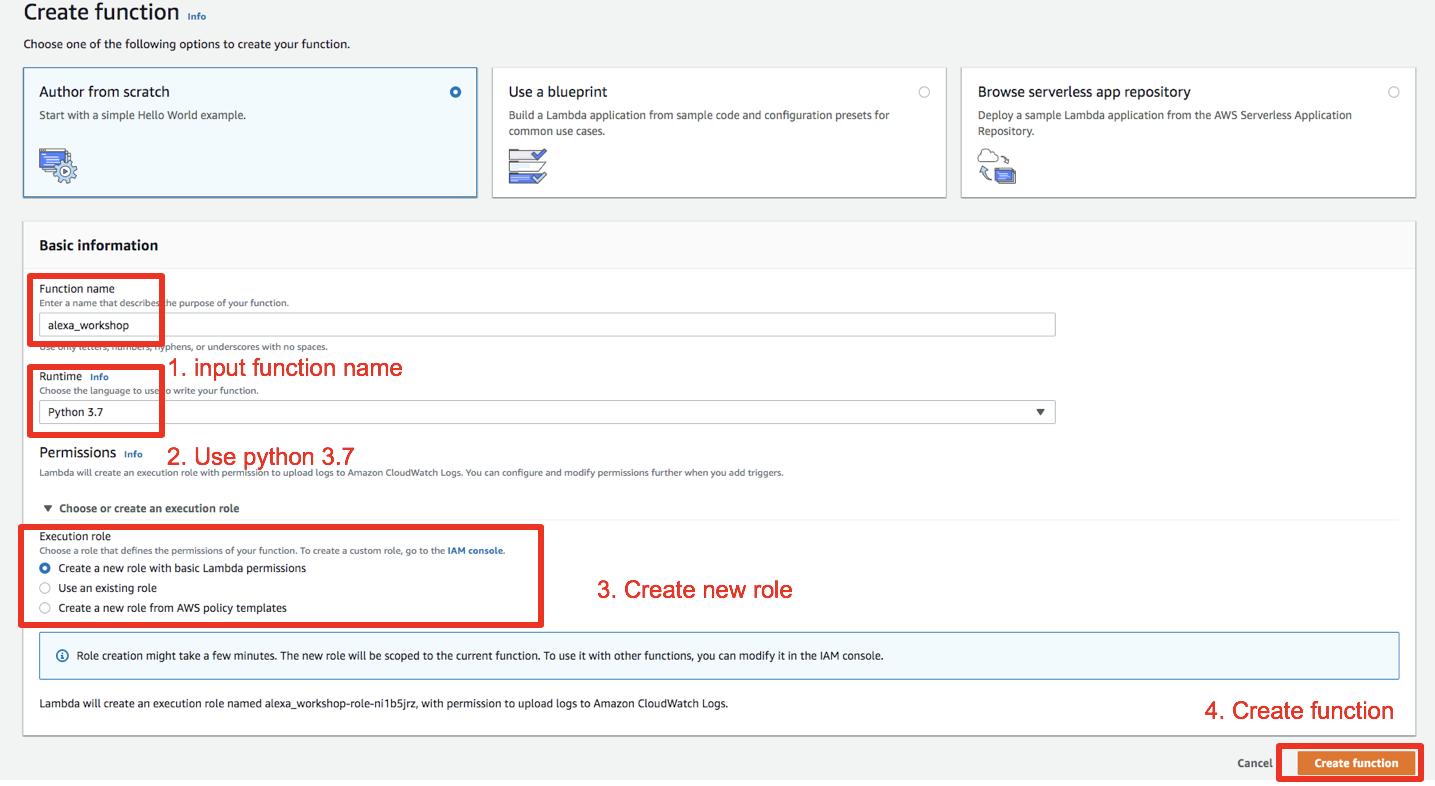This screenshot has width=1435, height=786.
Task: Click the Create function button
Action: pyautogui.click(x=1356, y=763)
